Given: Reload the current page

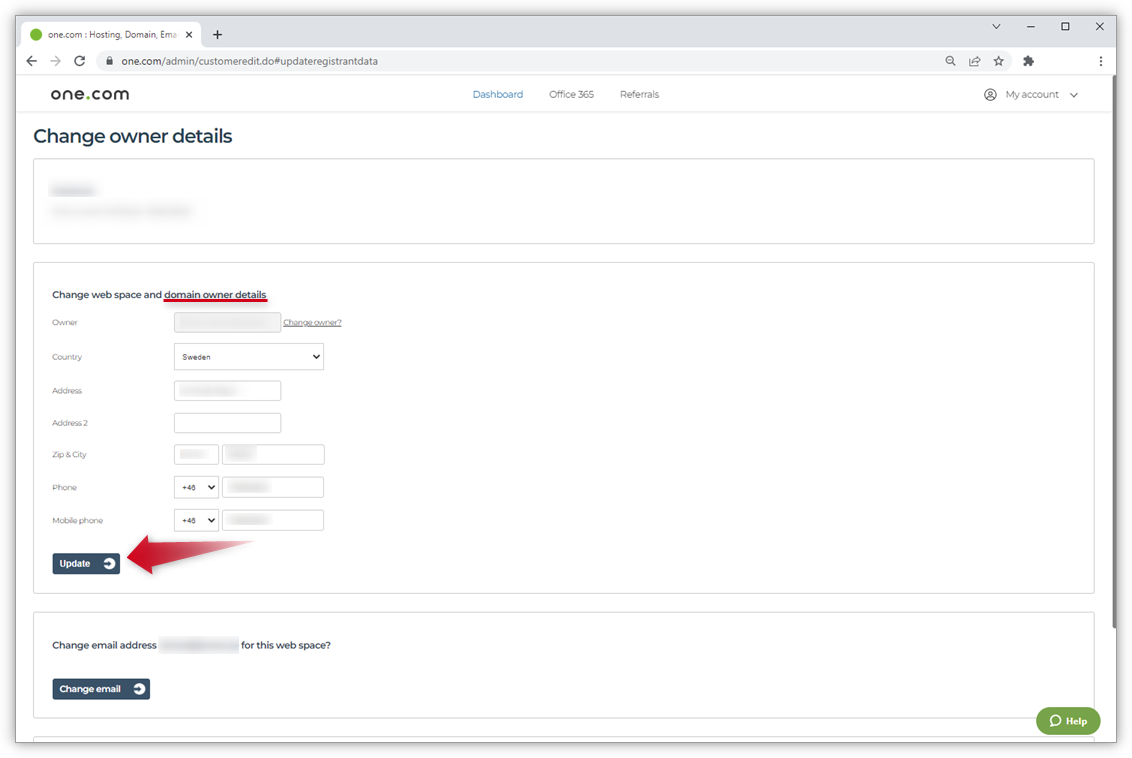Looking at the screenshot, I should 79,61.
